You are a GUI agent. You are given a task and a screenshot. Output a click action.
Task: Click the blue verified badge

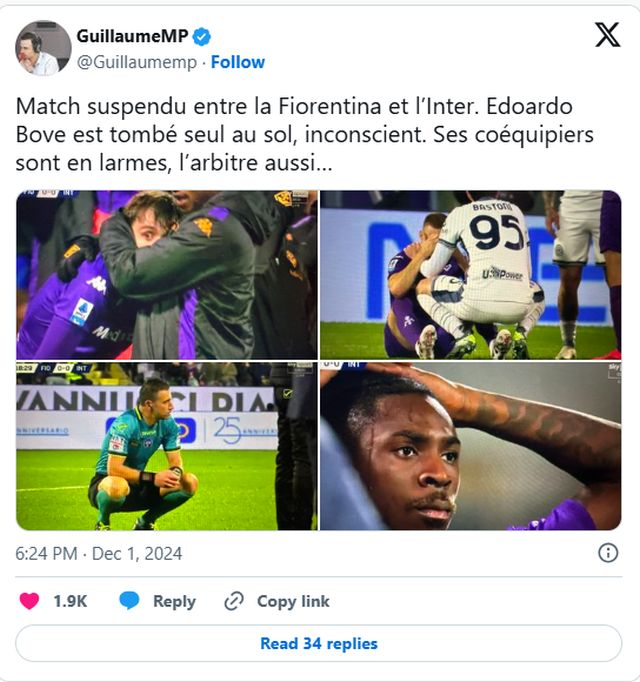202,36
